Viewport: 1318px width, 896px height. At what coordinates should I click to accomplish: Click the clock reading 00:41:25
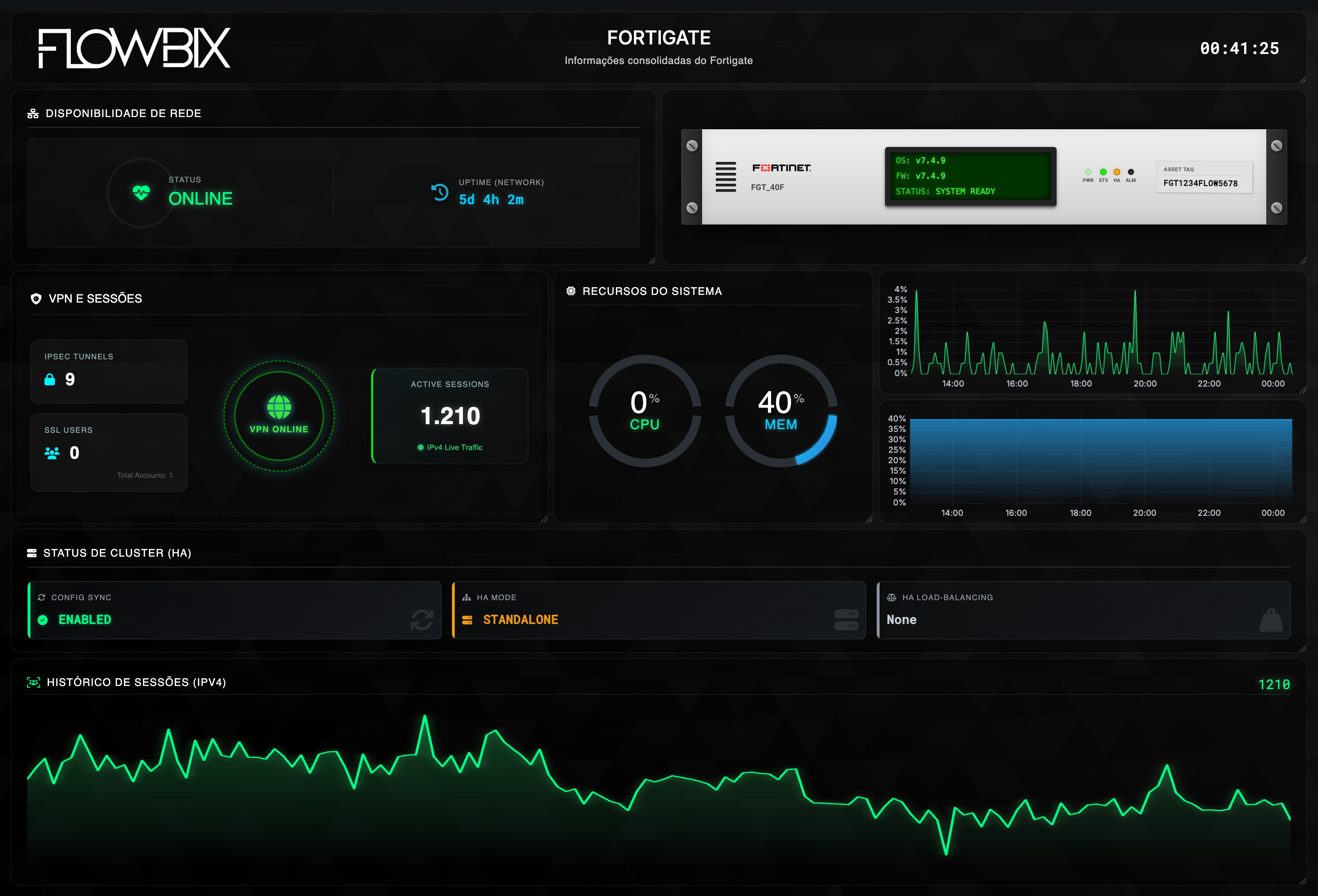tap(1240, 49)
